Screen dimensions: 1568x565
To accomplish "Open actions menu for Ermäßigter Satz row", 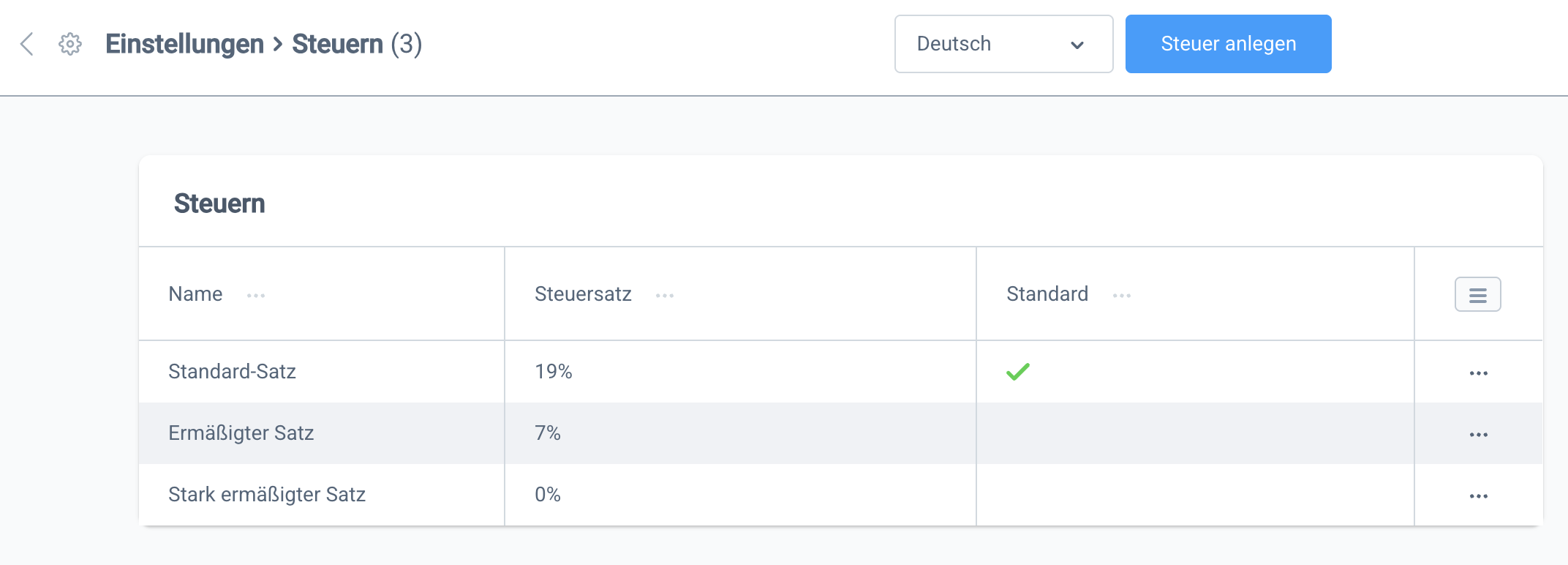I will point(1478,435).
